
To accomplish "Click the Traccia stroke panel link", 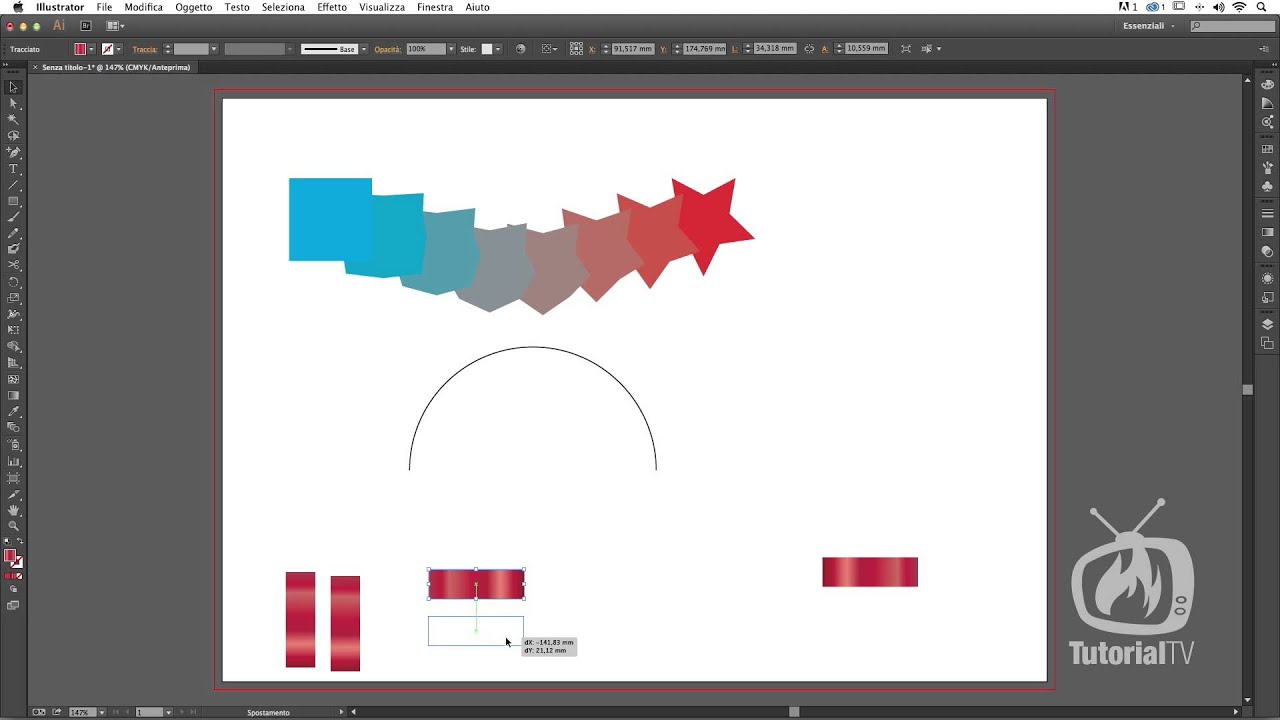I will point(145,48).
